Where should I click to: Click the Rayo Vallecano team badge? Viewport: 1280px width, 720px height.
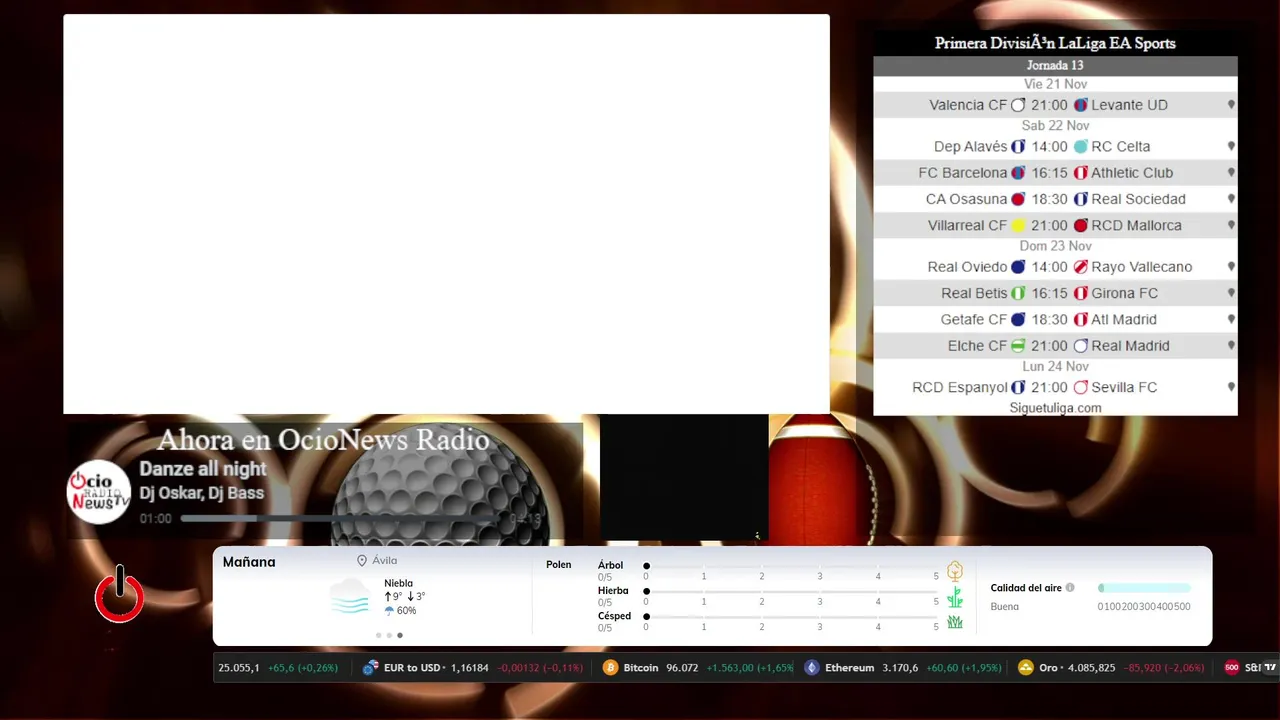point(1080,267)
